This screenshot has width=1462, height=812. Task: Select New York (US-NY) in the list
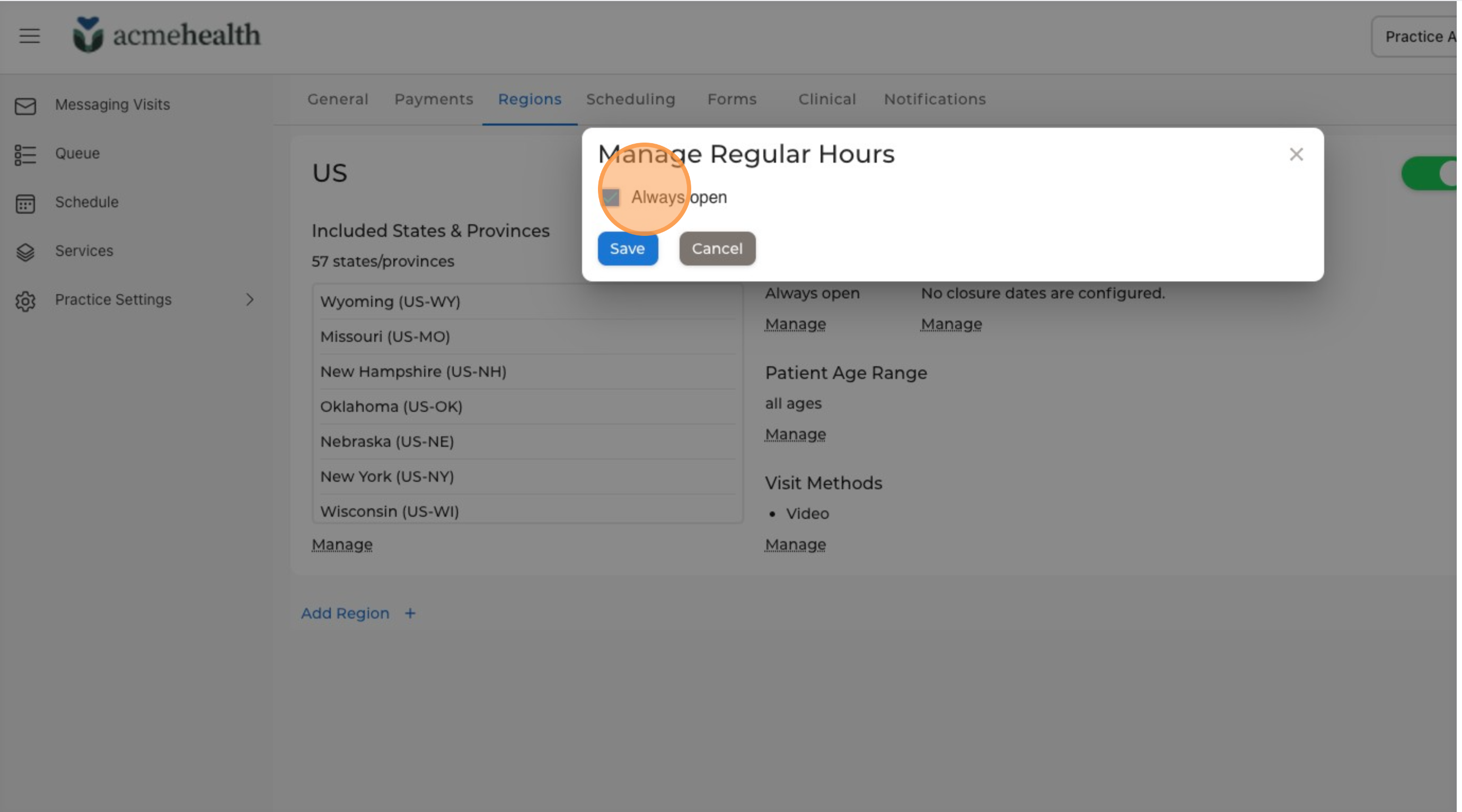[527, 476]
